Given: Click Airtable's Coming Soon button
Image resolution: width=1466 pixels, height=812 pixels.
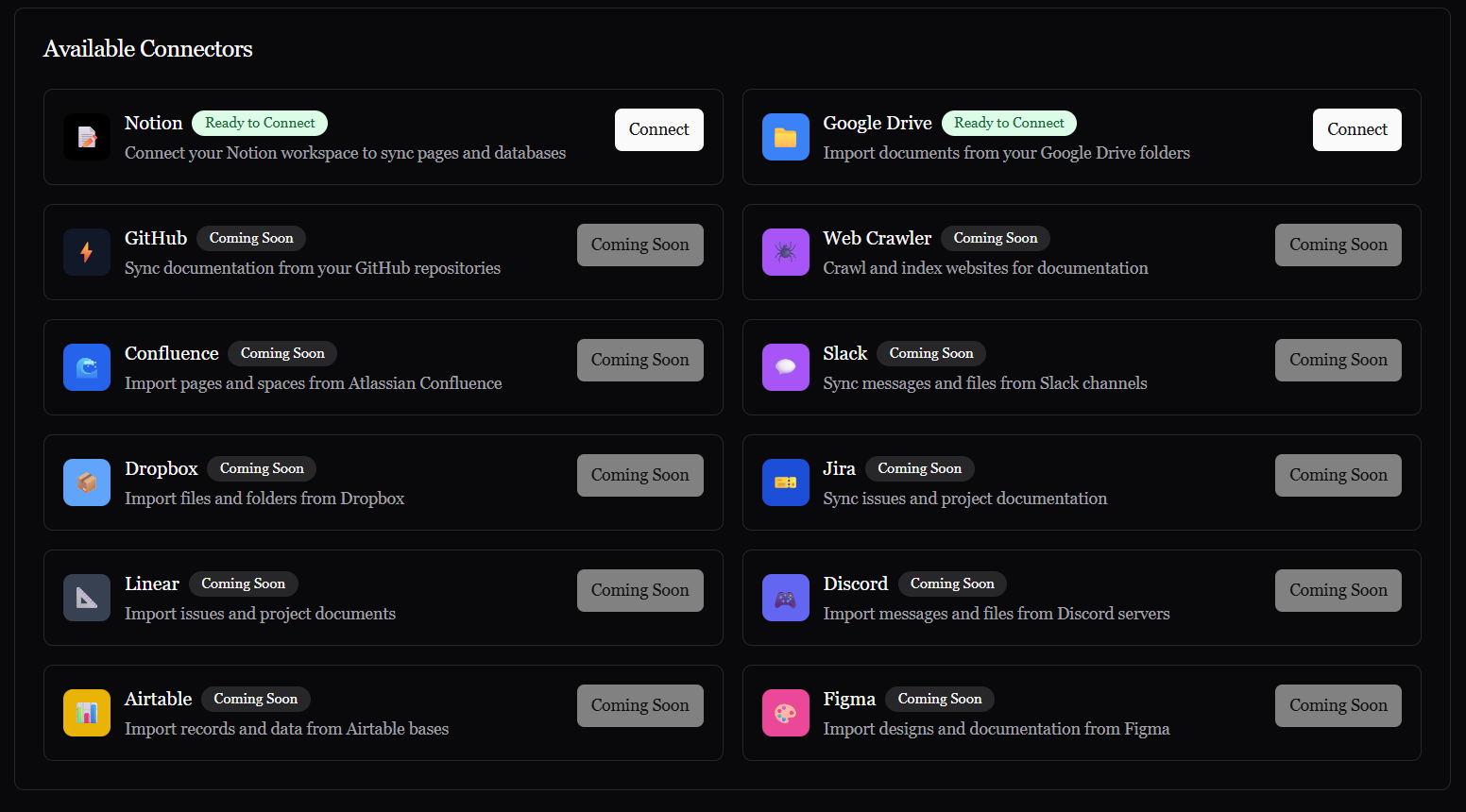Looking at the screenshot, I should click(x=640, y=705).
